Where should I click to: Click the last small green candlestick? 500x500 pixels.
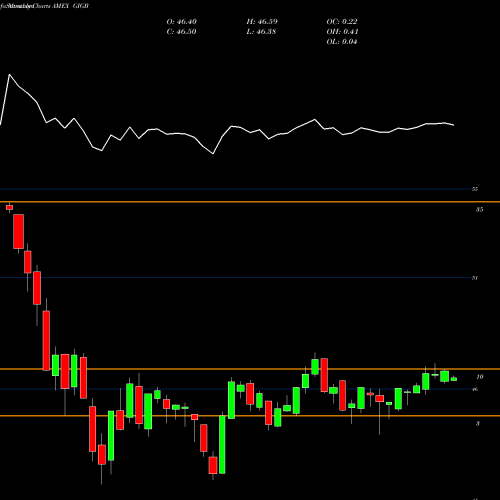(x=454, y=379)
